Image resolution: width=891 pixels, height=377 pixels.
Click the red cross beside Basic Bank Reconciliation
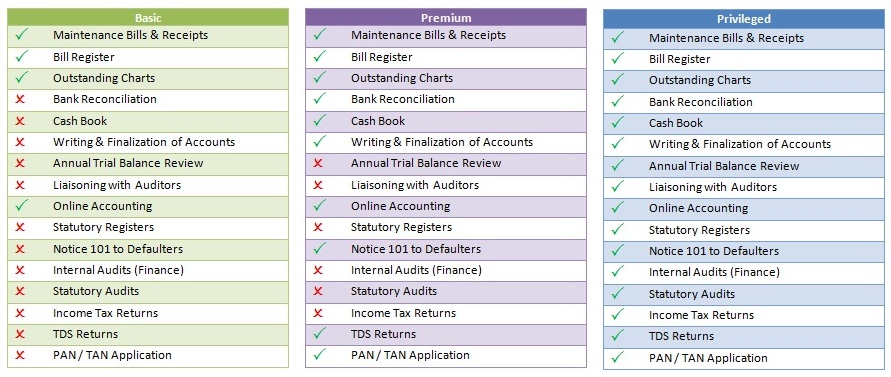(20, 99)
